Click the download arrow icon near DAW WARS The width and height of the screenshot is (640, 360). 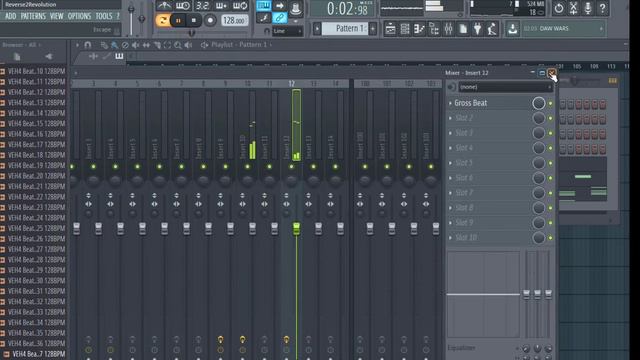512,29
